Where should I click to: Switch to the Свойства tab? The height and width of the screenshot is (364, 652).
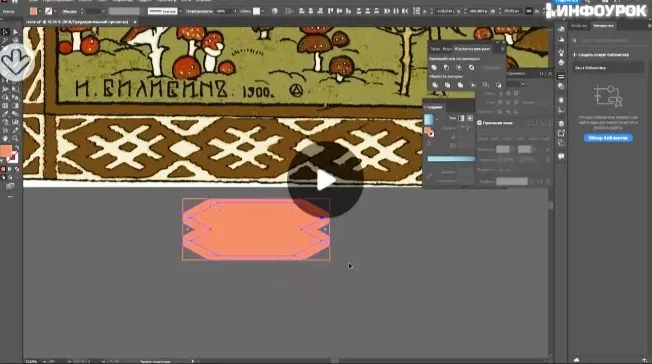[579, 26]
